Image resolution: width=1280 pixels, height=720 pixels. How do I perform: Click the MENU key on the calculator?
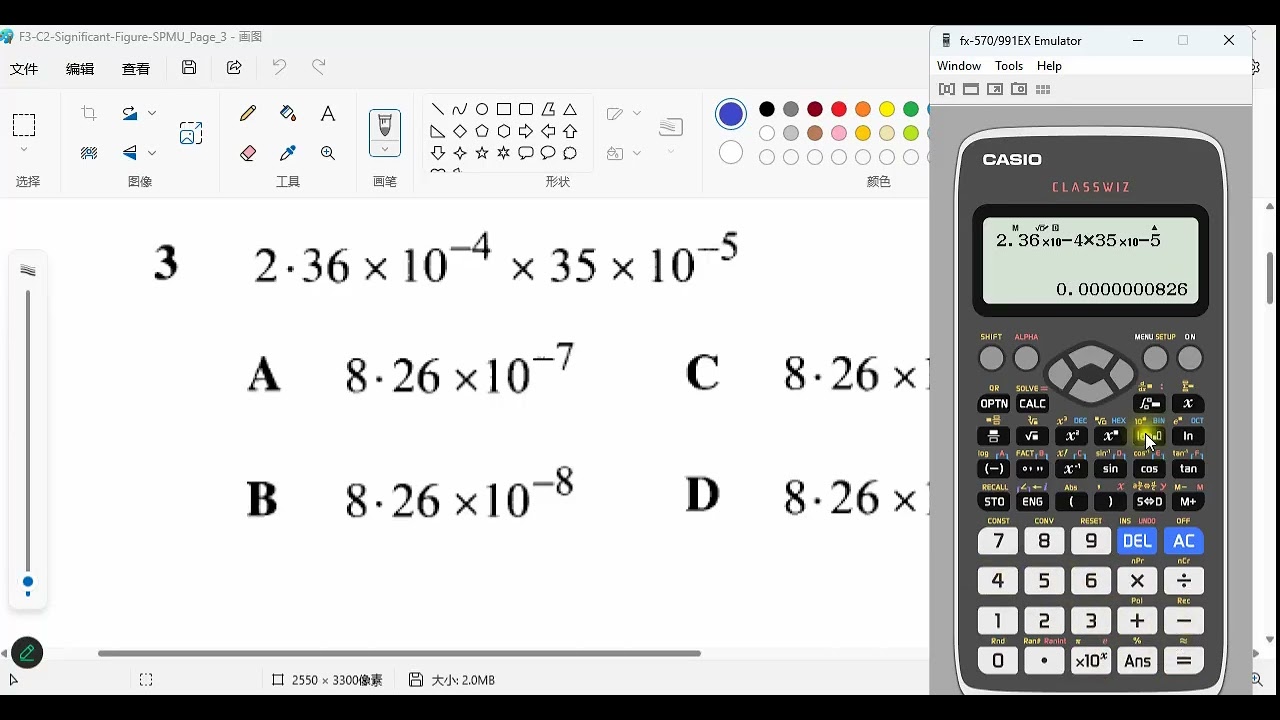coord(1155,358)
